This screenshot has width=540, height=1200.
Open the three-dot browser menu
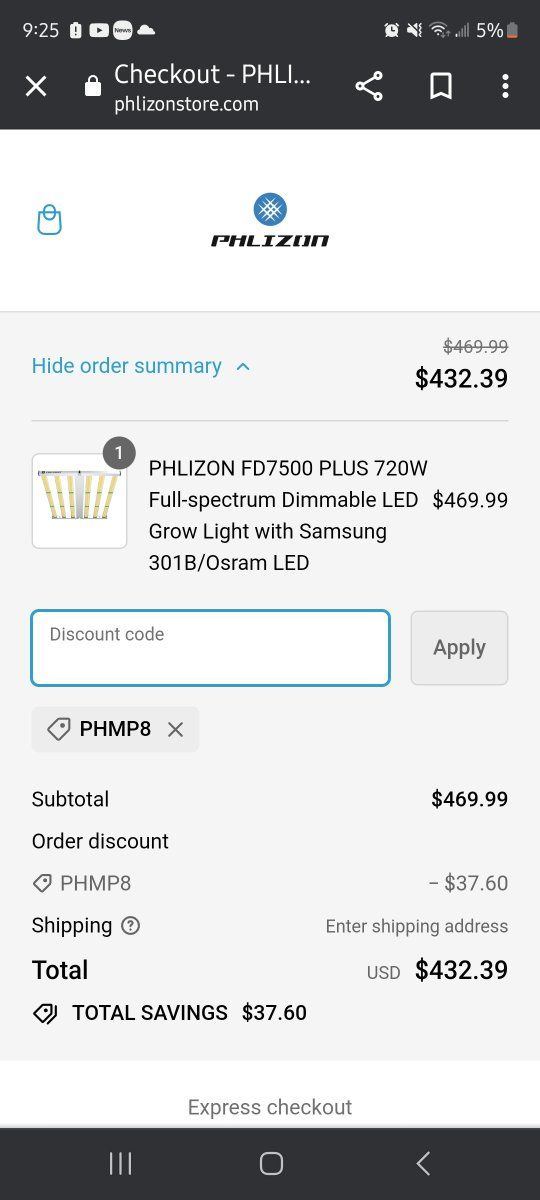[x=505, y=87]
